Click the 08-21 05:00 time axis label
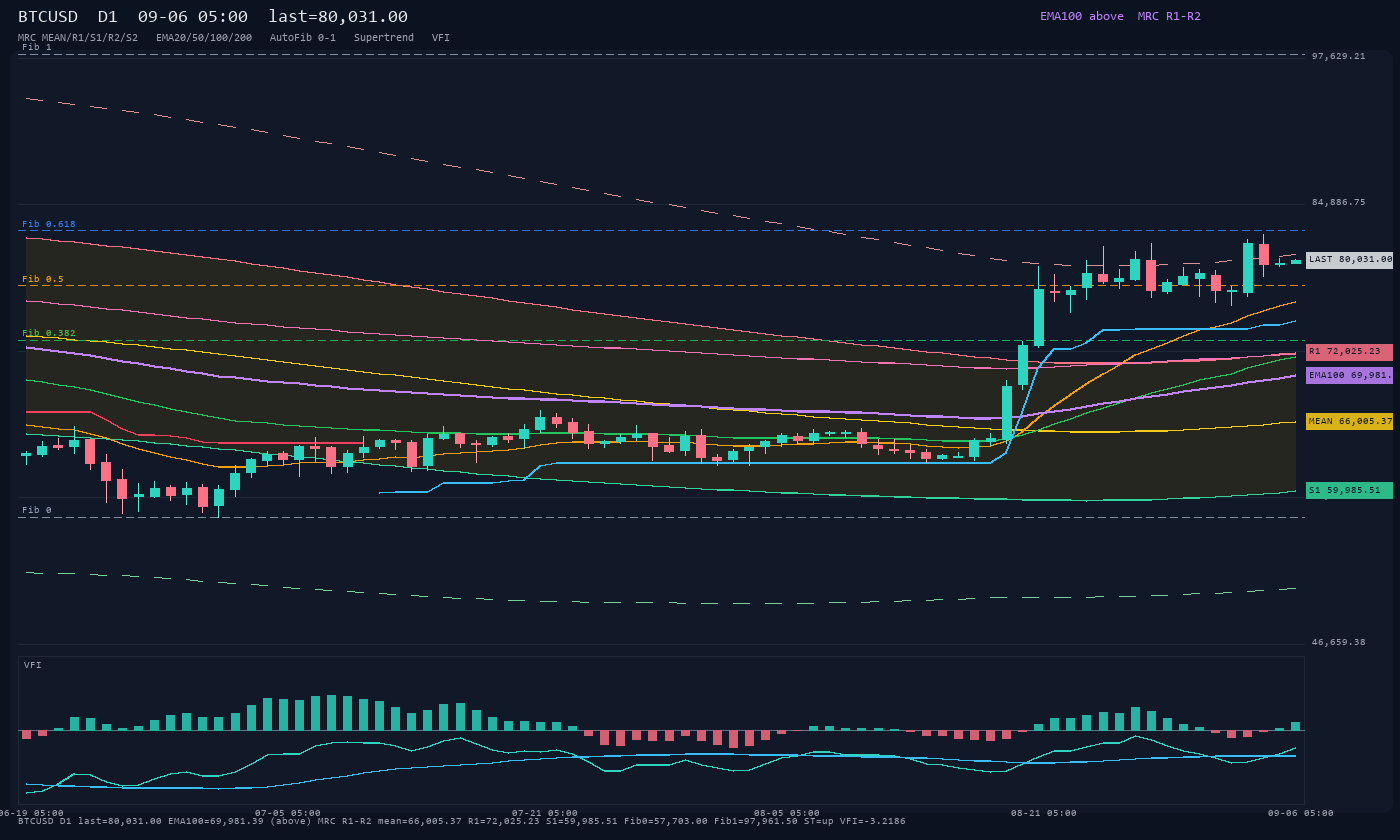This screenshot has height=840, width=1400. coord(1044,813)
